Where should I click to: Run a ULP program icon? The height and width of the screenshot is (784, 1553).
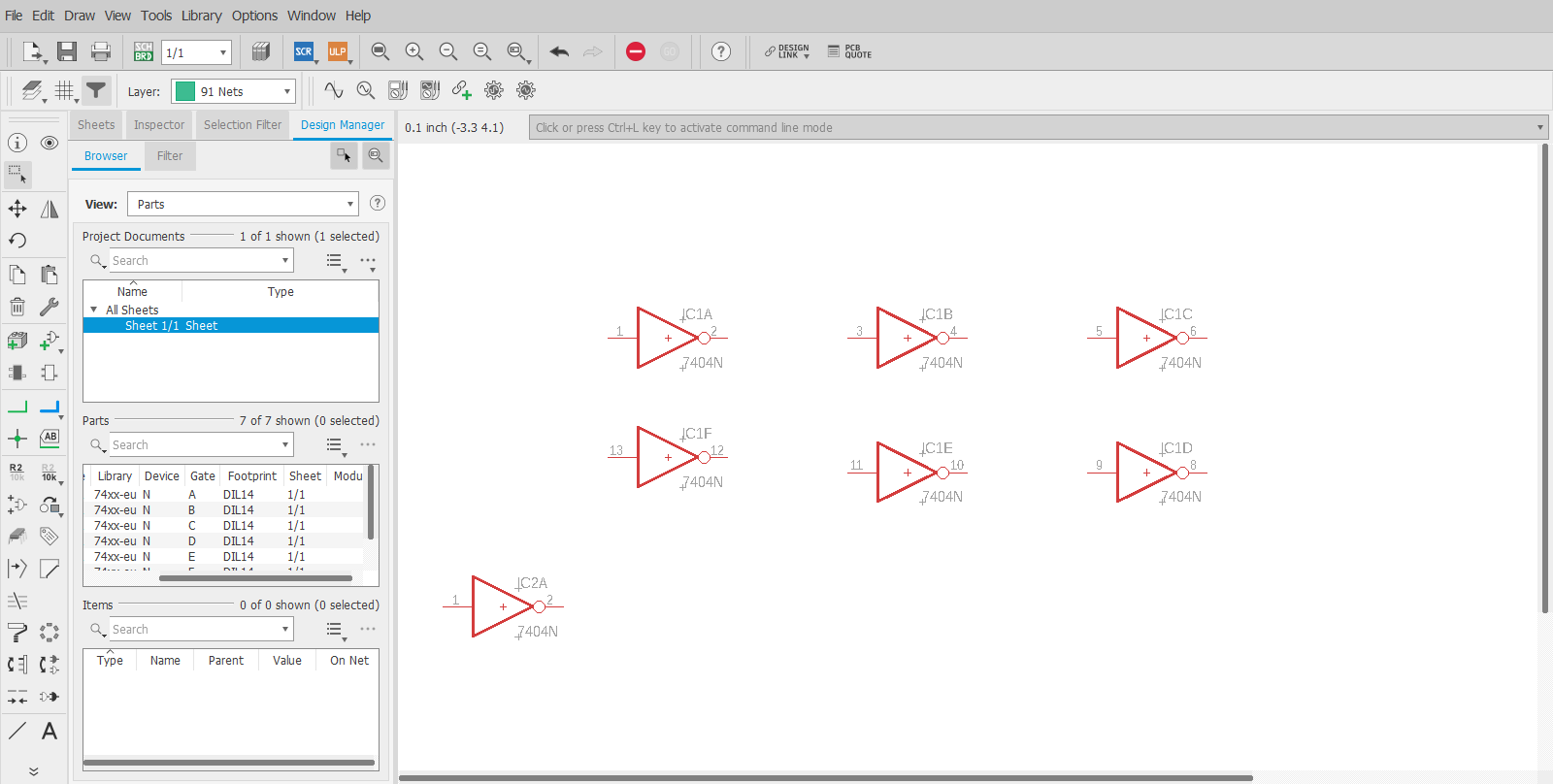click(337, 51)
